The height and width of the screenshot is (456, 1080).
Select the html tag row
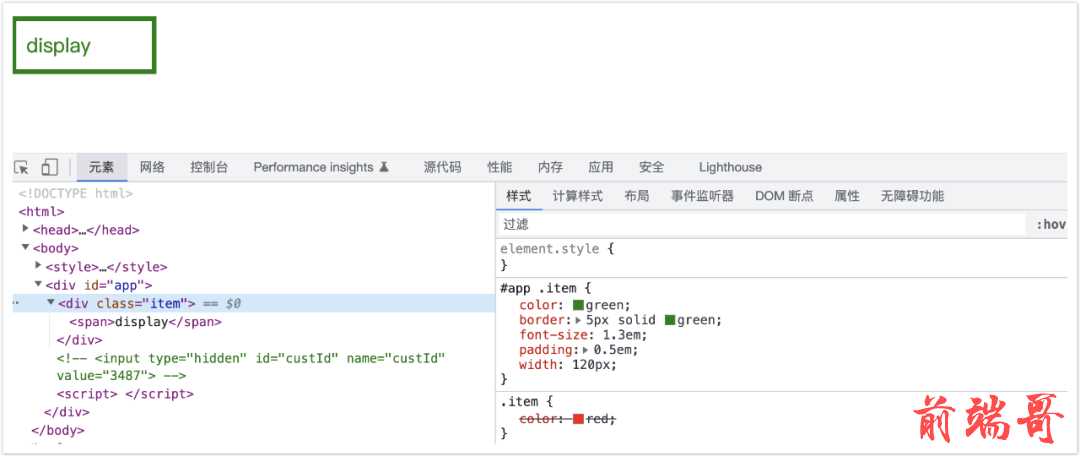pos(41,211)
